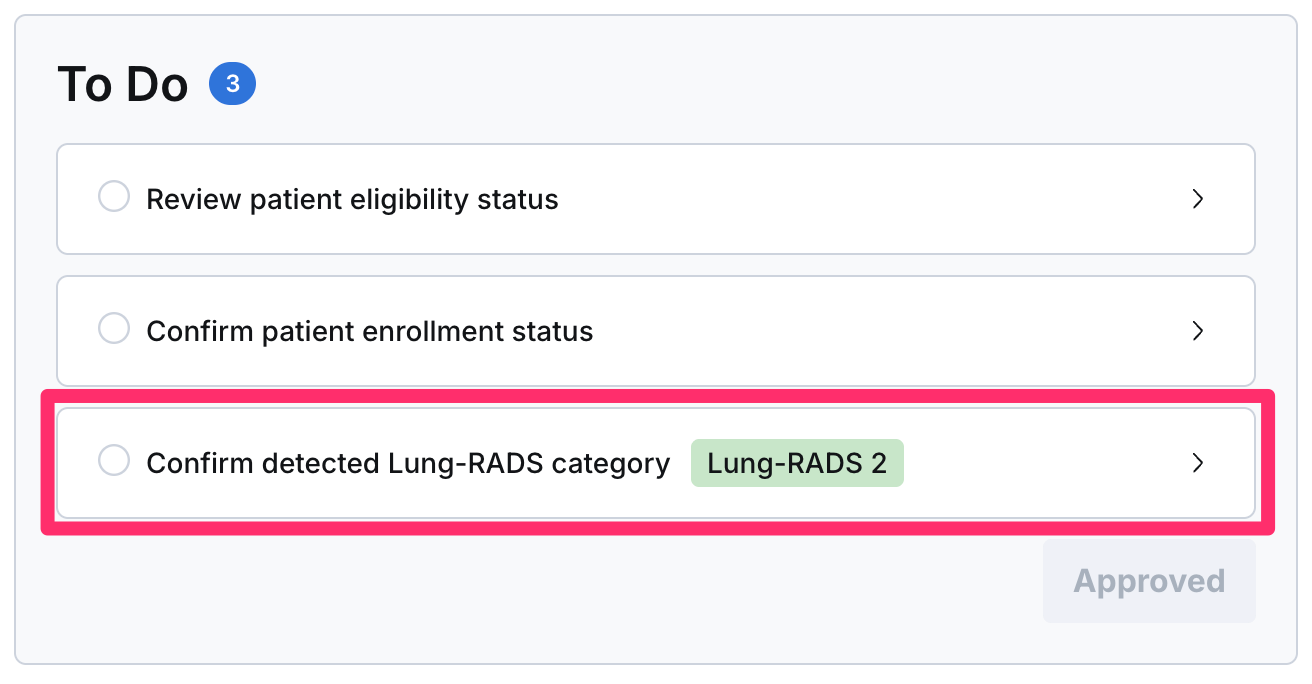This screenshot has width=1312, height=684.
Task: Tick the Confirm detected Lung-RADS category circle
Action: coord(114,461)
